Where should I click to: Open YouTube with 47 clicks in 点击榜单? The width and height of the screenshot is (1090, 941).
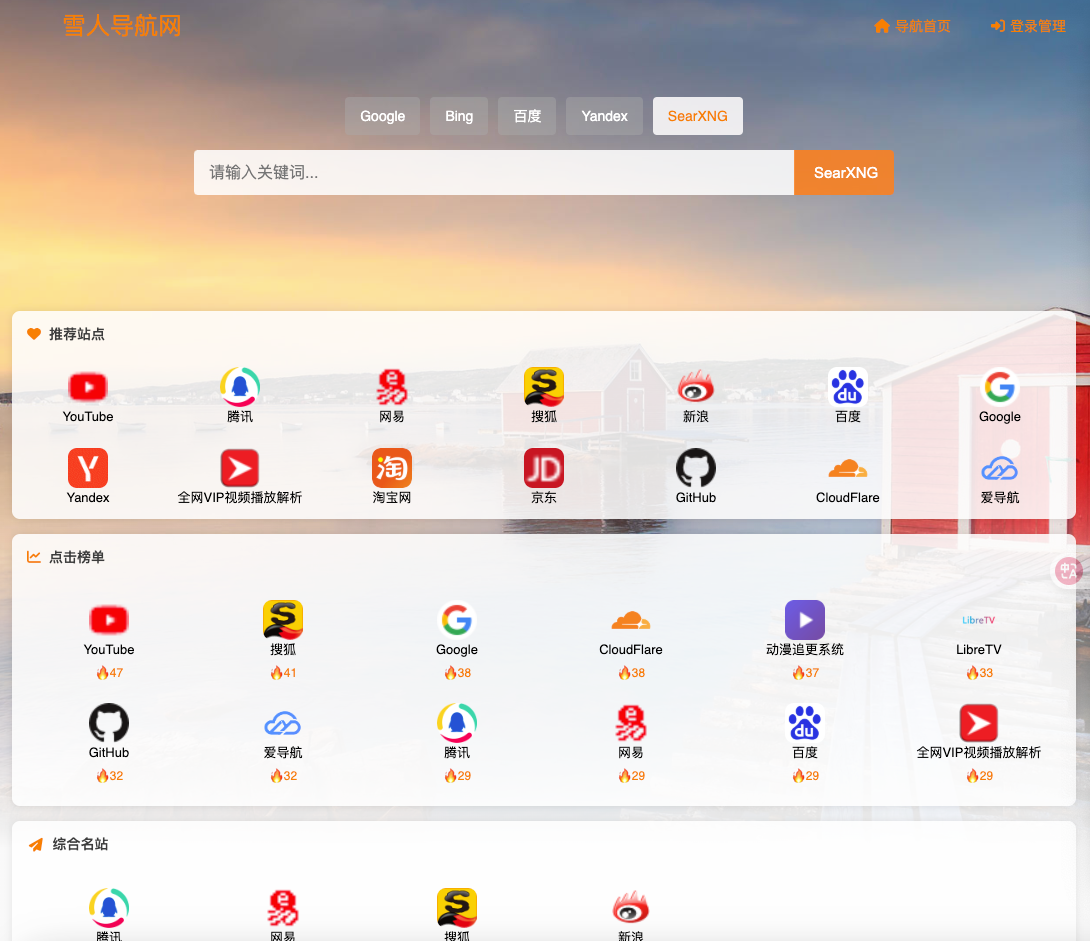[109, 620]
